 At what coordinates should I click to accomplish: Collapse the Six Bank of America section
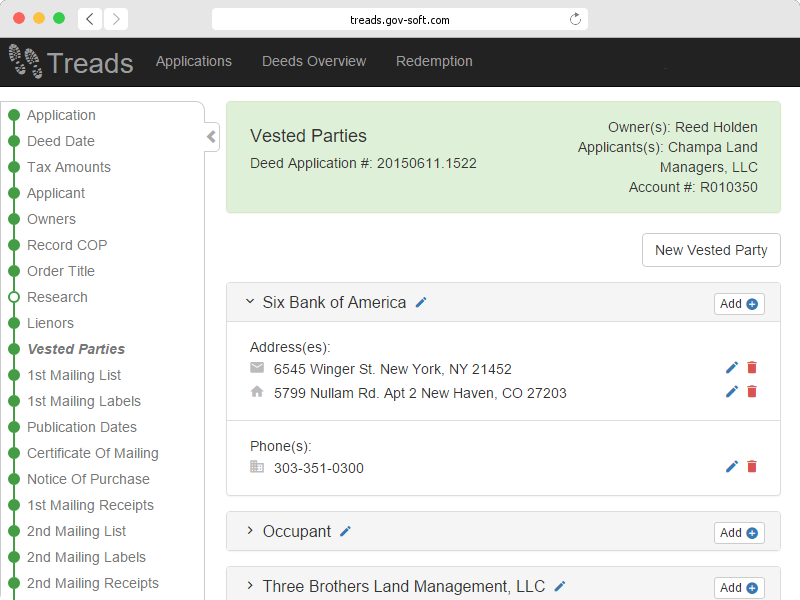click(250, 302)
